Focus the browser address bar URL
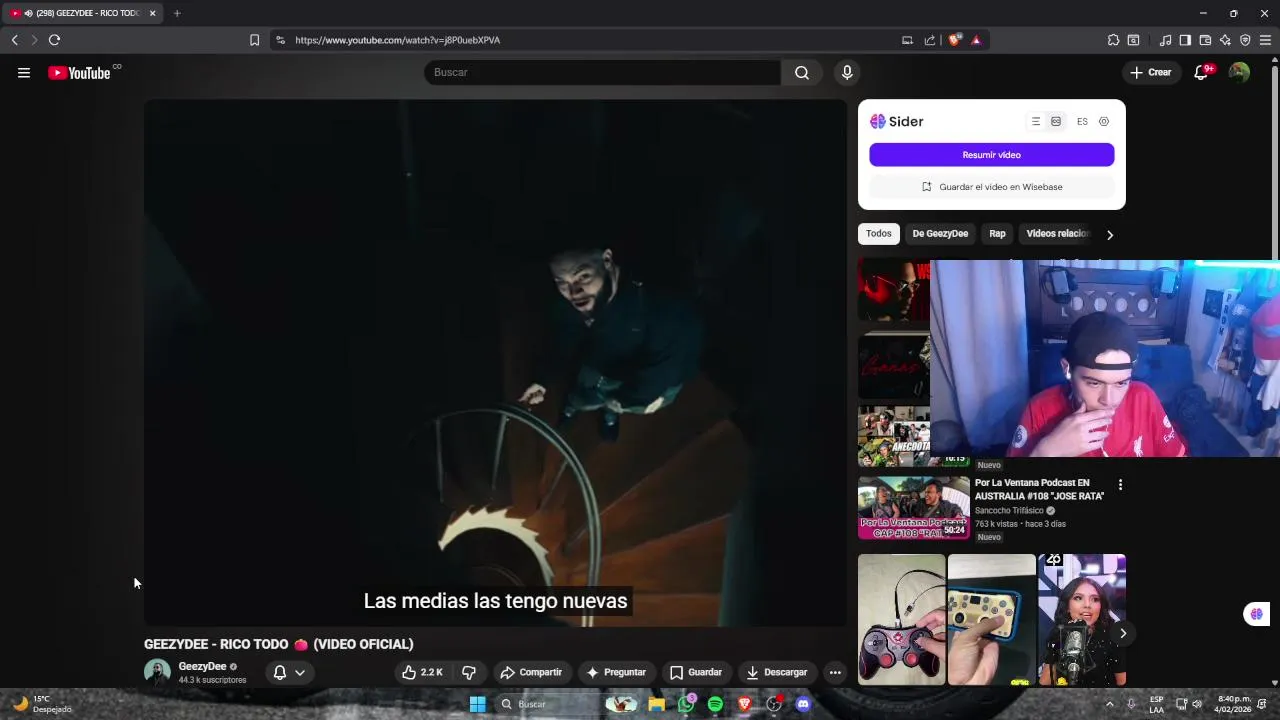 397,40
